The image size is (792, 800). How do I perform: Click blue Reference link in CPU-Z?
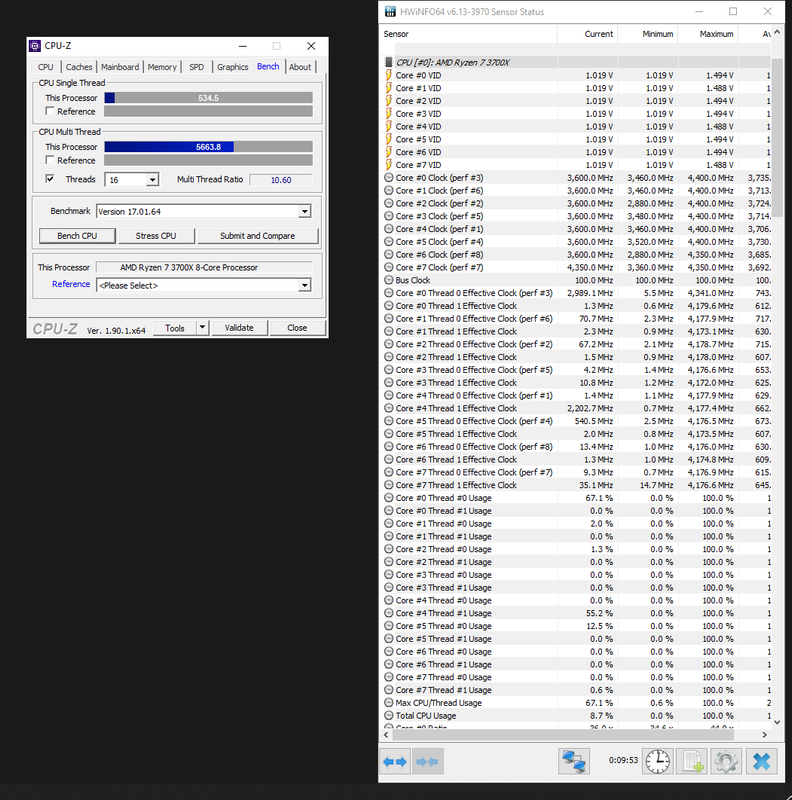(71, 284)
